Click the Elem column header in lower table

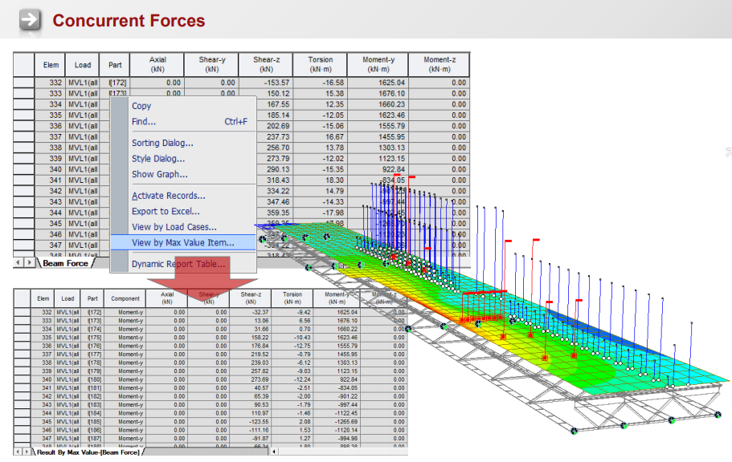pos(43,298)
